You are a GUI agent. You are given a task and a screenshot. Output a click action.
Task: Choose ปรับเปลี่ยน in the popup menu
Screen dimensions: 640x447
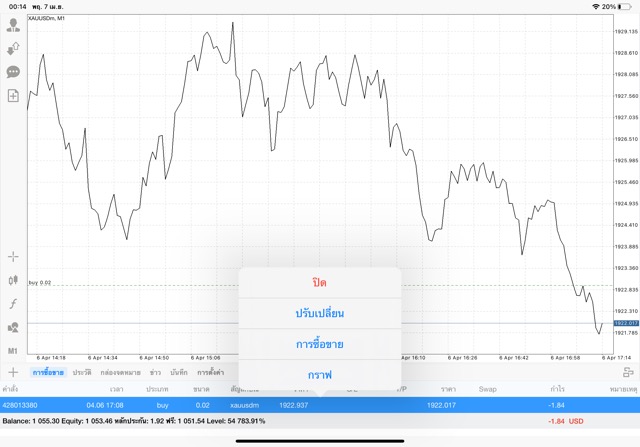(x=319, y=313)
